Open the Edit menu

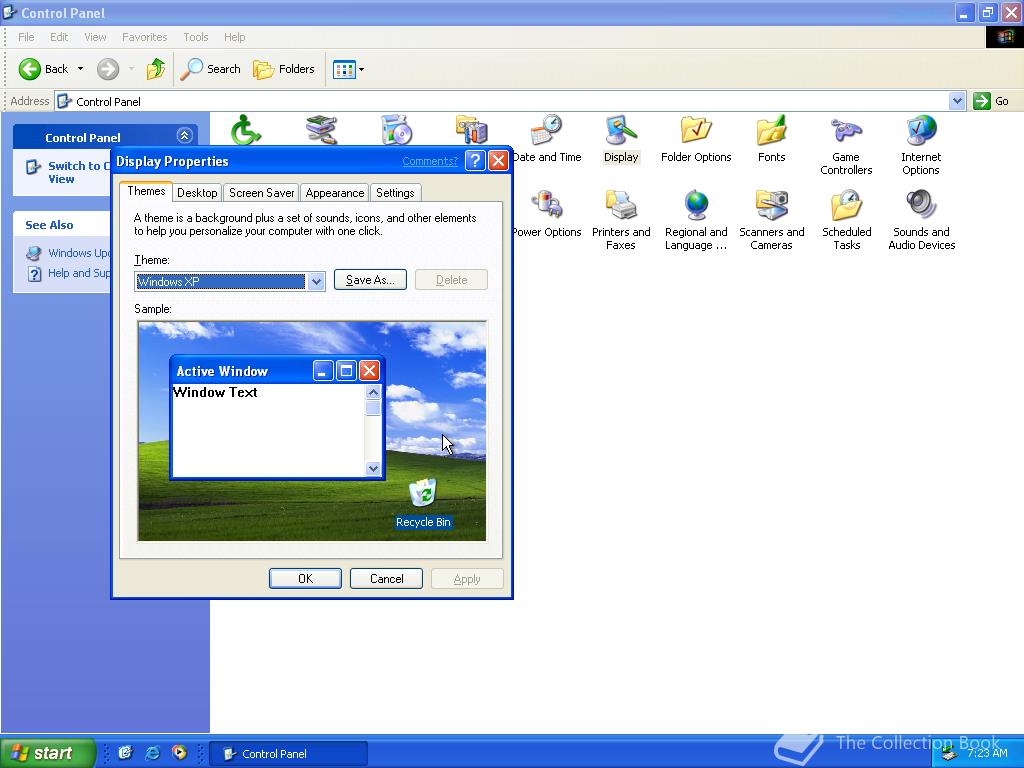pyautogui.click(x=59, y=37)
